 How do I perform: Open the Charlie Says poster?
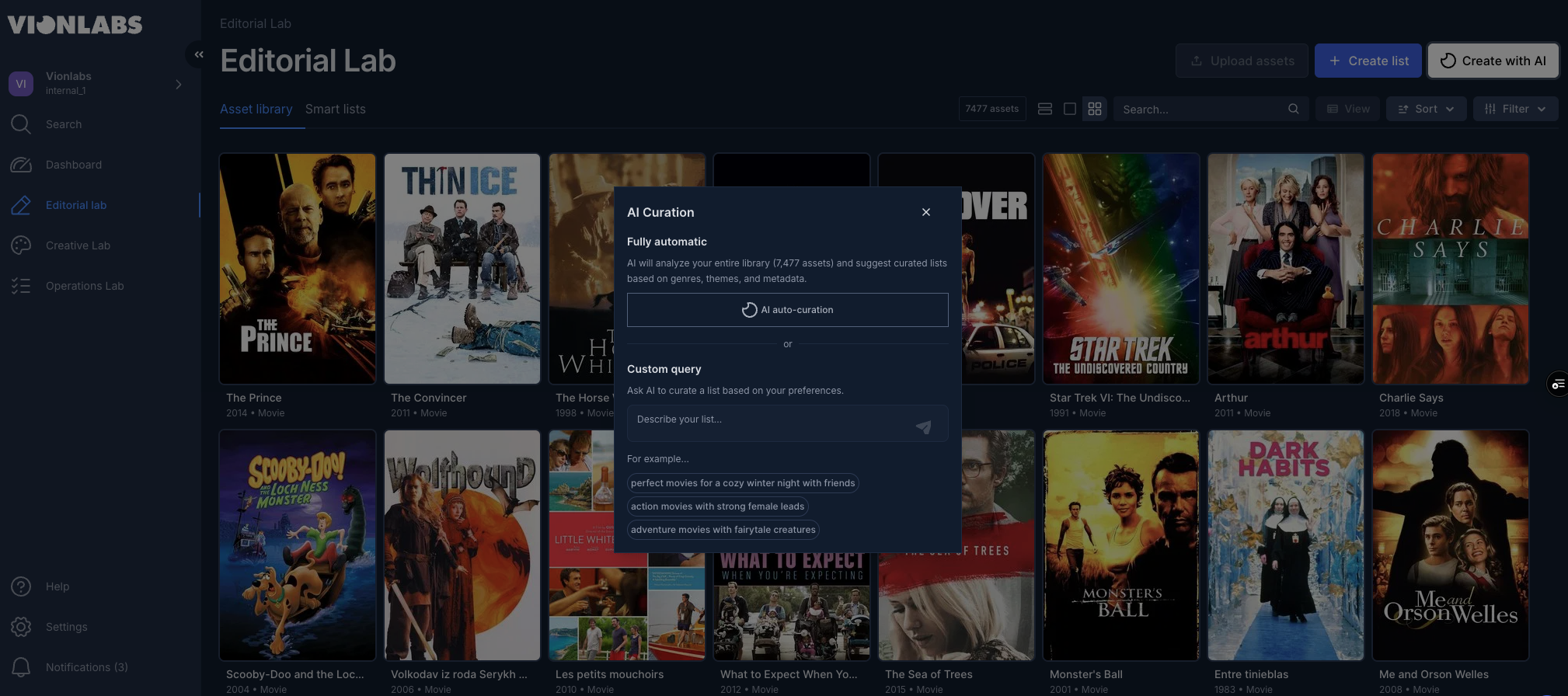click(1451, 269)
